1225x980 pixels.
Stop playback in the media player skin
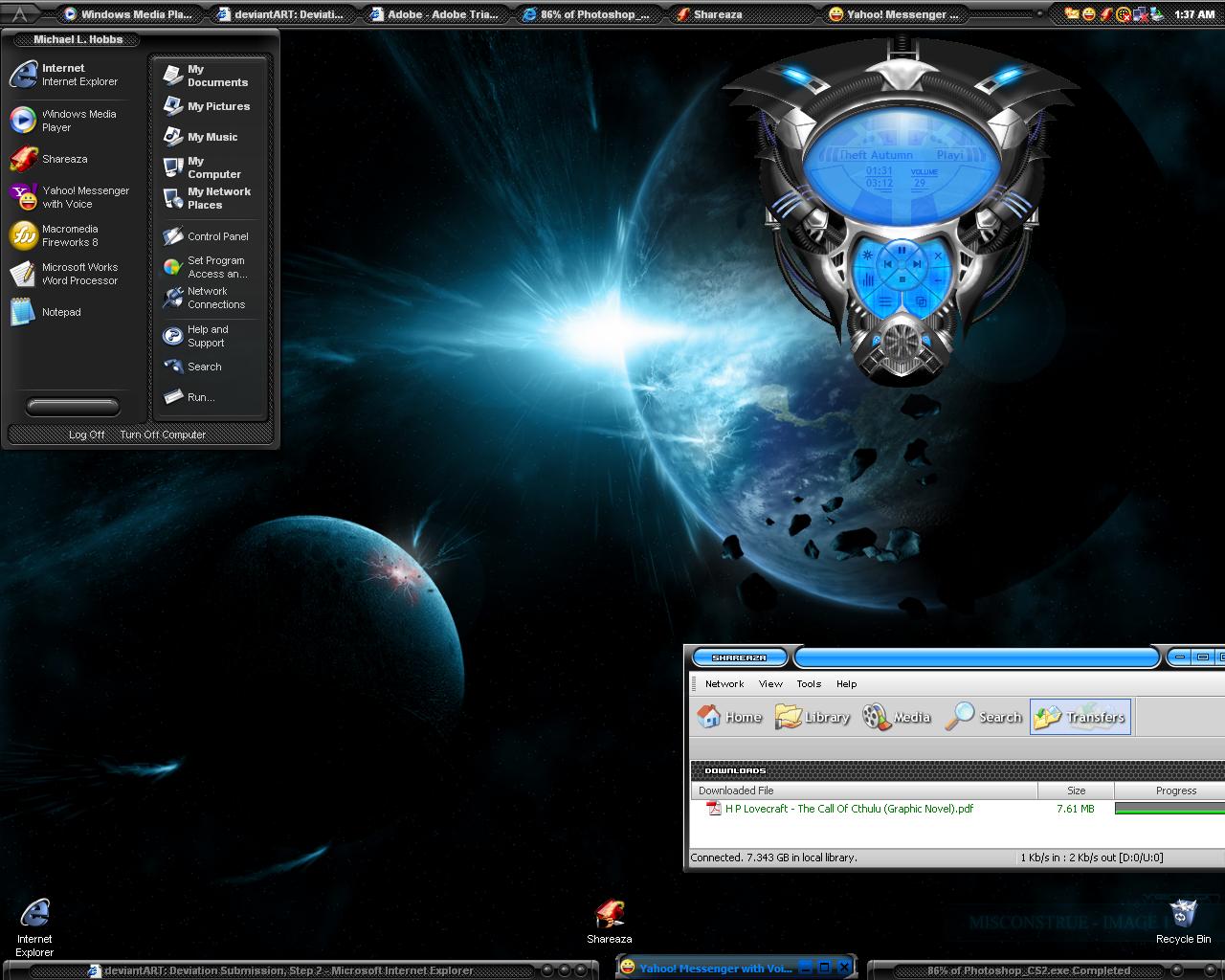902,279
